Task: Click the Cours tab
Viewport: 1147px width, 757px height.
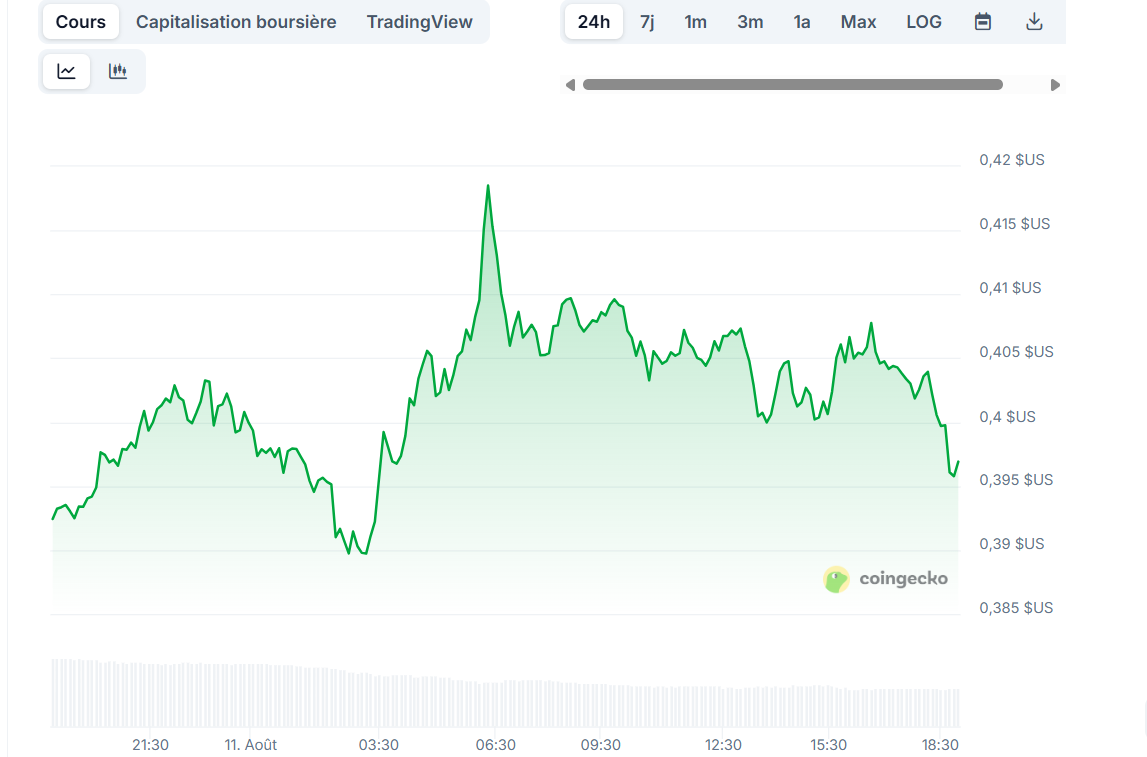Action: pos(80,21)
